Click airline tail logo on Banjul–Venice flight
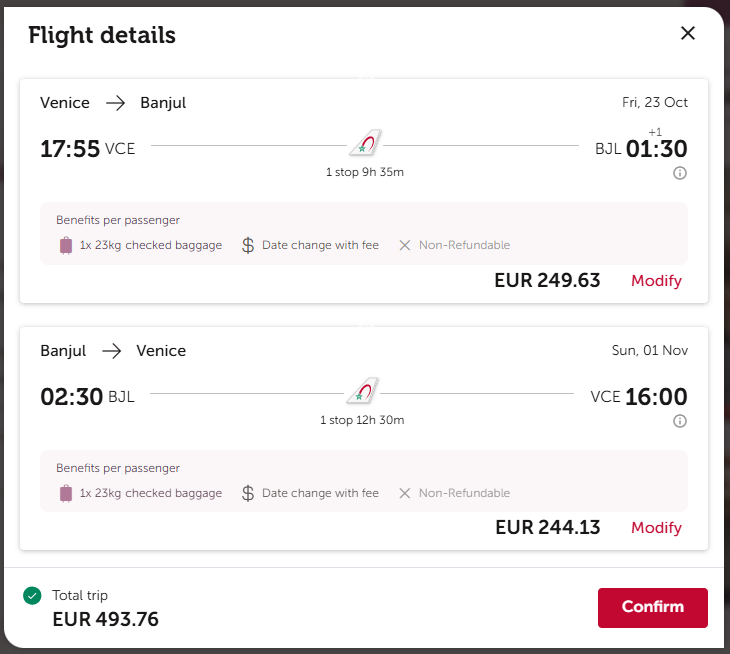730x654 pixels. (363, 390)
